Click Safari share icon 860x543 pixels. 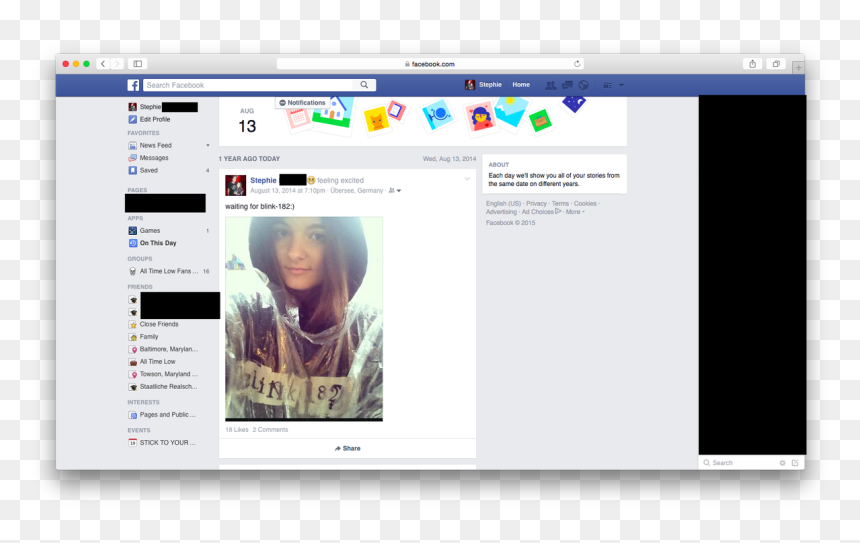point(752,64)
